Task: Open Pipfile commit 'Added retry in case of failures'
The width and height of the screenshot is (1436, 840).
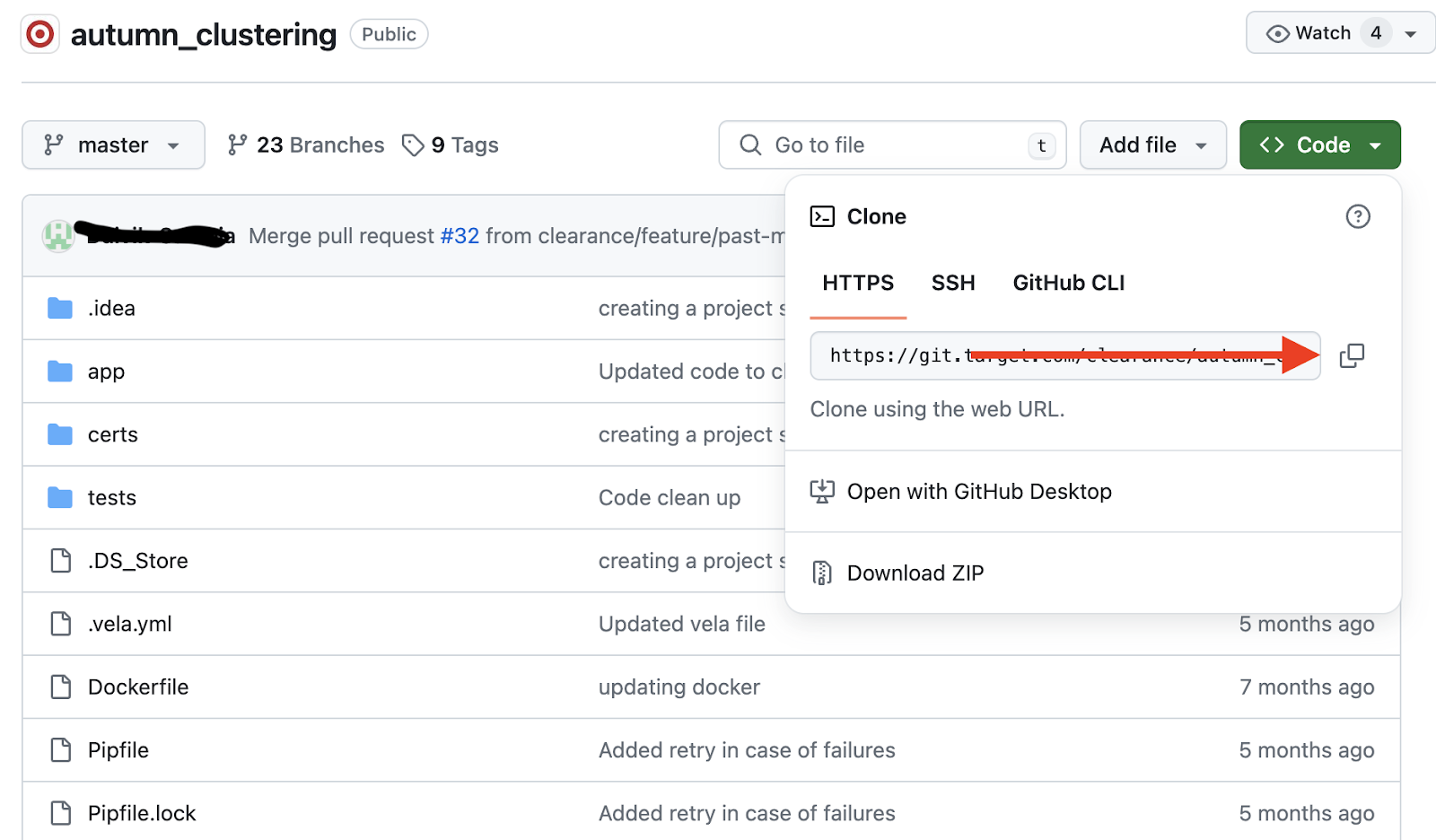Action: pyautogui.click(x=747, y=750)
